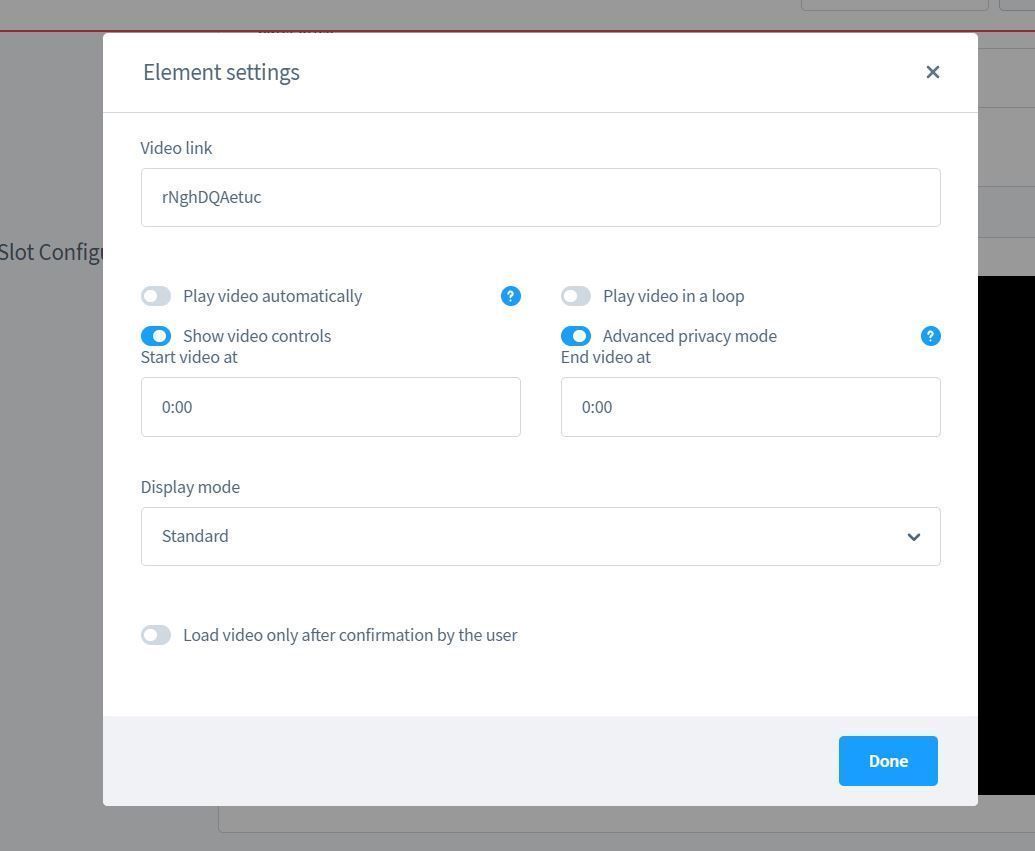Enable Play video automatically switch
Viewport: 1035px width, 851px height.
[156, 296]
